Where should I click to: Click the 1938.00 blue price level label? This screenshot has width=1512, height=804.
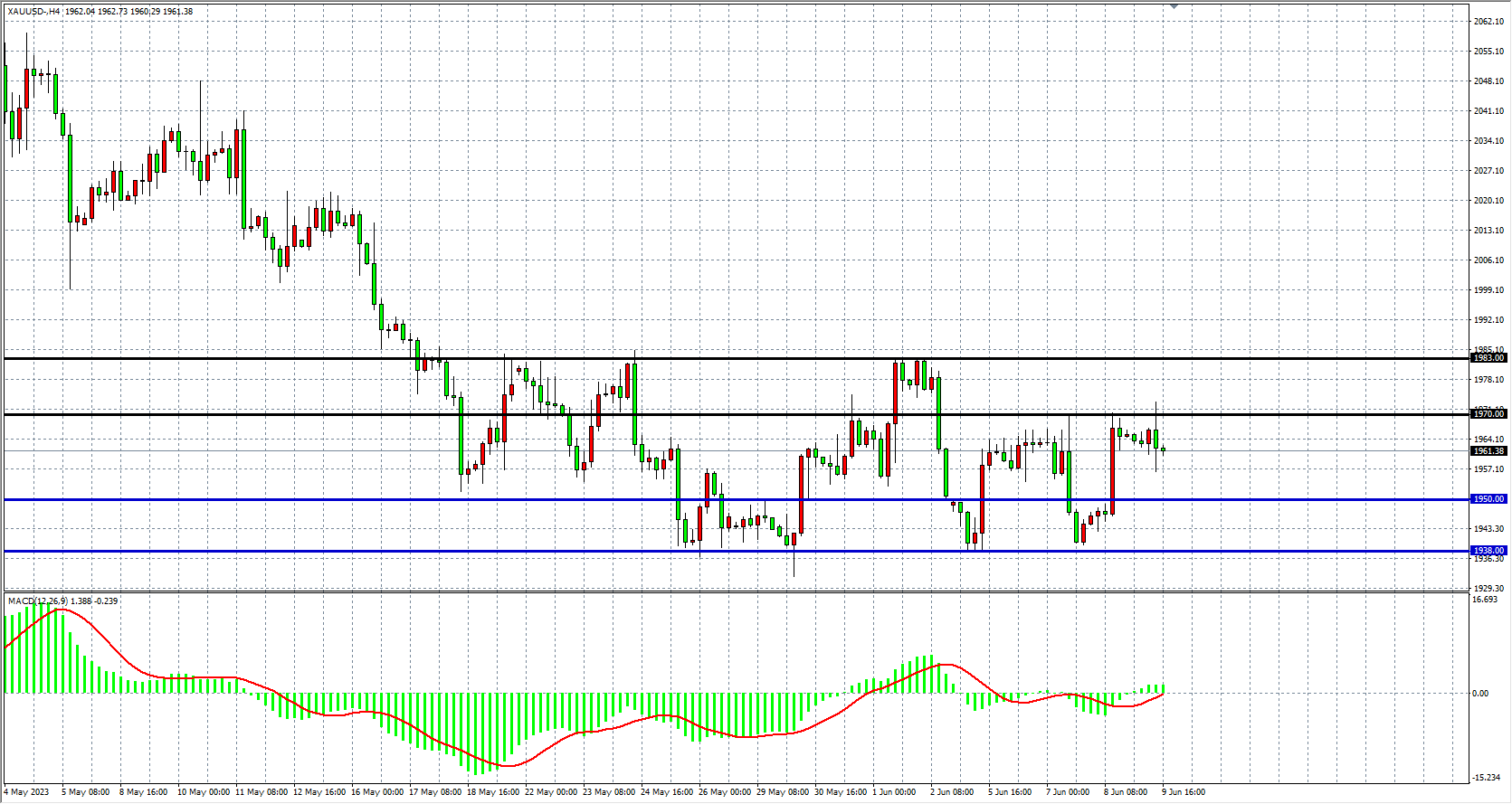pos(1488,551)
